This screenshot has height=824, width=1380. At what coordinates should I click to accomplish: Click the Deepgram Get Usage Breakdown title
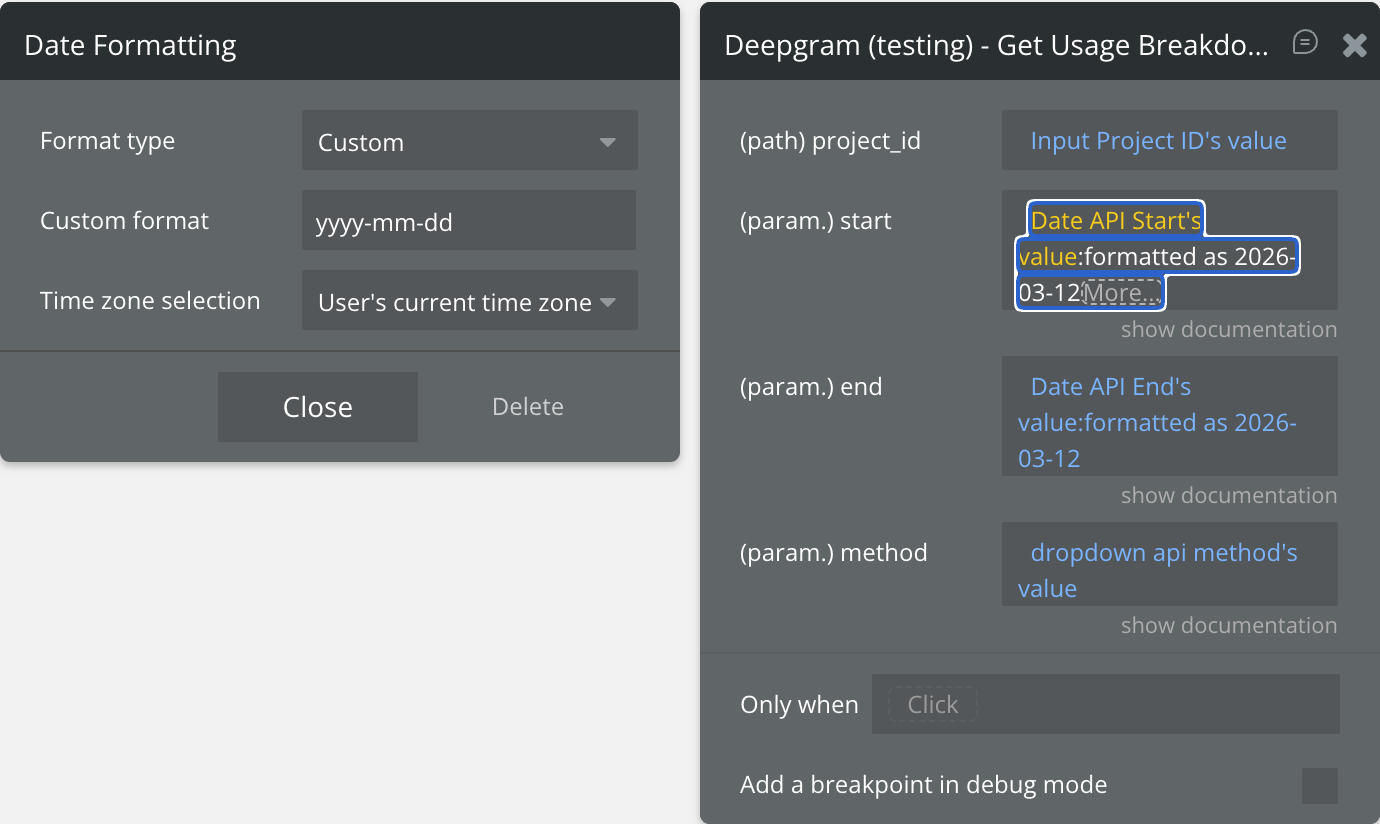[997, 45]
